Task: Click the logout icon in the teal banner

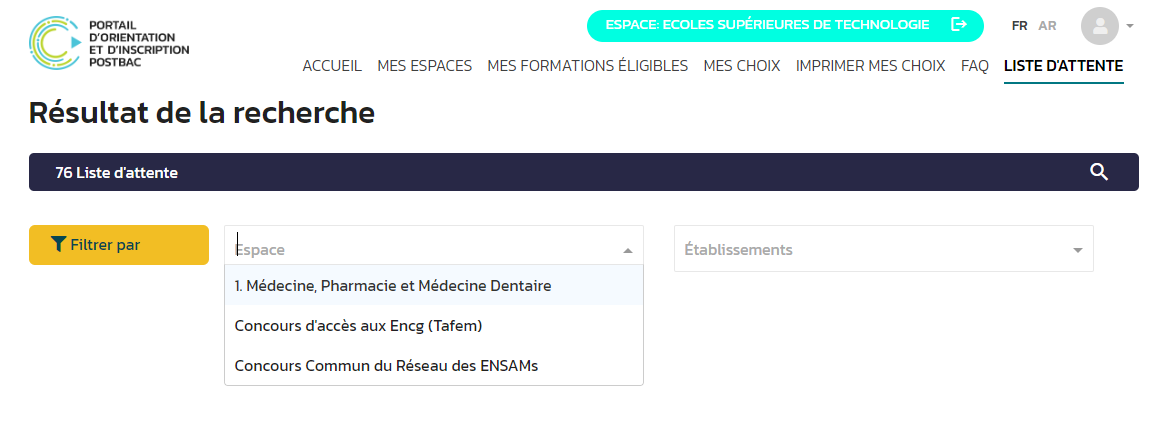Action: point(959,25)
